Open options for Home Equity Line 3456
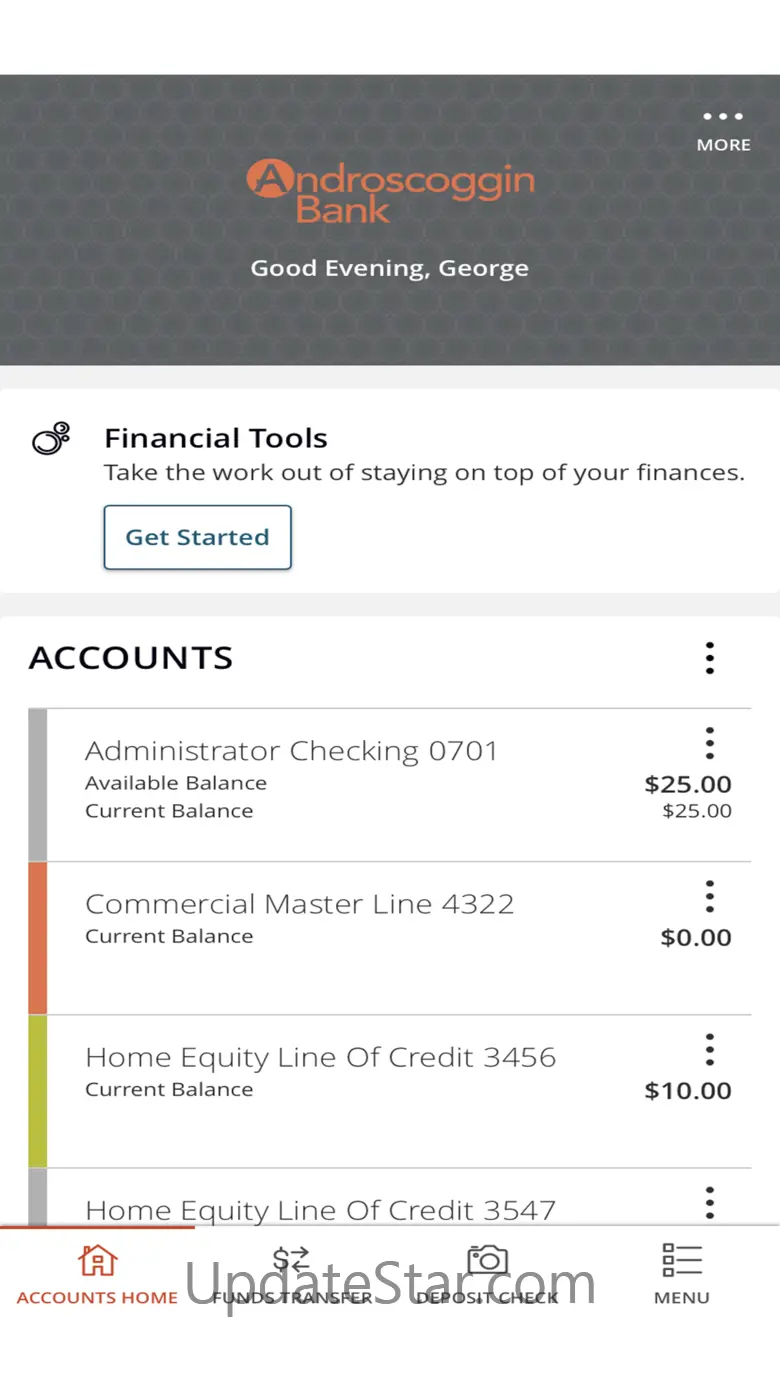 coord(709,1050)
